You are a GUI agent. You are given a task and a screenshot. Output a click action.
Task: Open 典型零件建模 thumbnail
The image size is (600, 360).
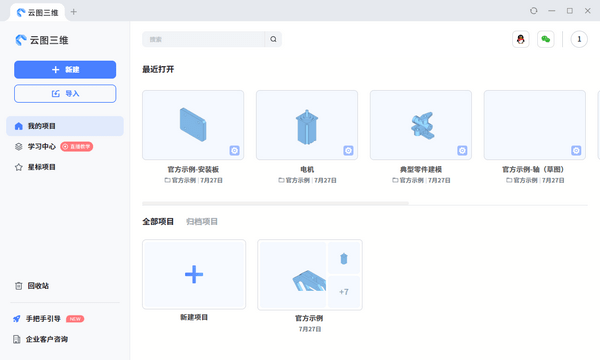tap(421, 125)
